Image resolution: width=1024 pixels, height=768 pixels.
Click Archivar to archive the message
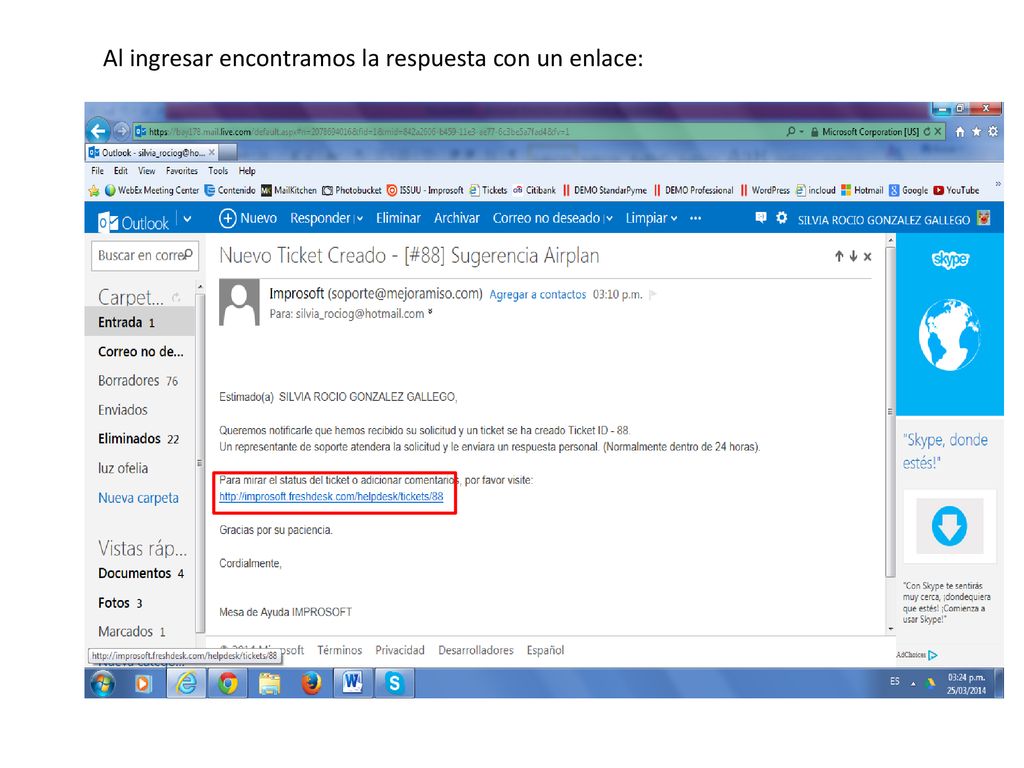(457, 218)
